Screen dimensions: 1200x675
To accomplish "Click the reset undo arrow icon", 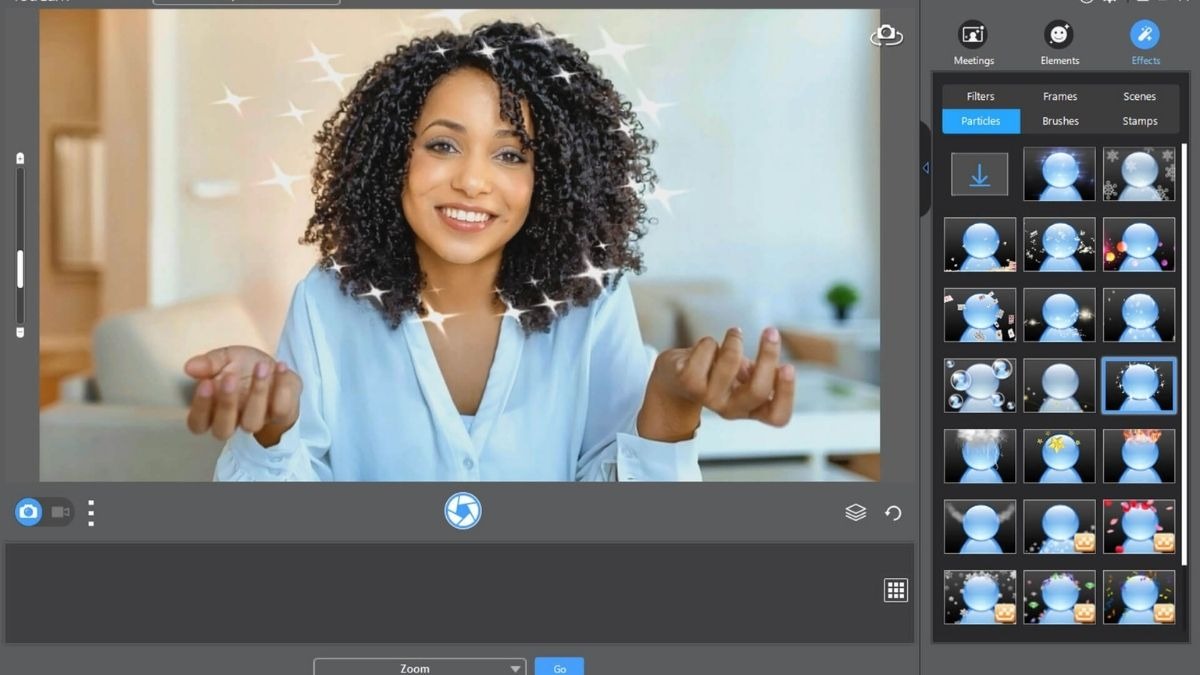I will coord(893,513).
